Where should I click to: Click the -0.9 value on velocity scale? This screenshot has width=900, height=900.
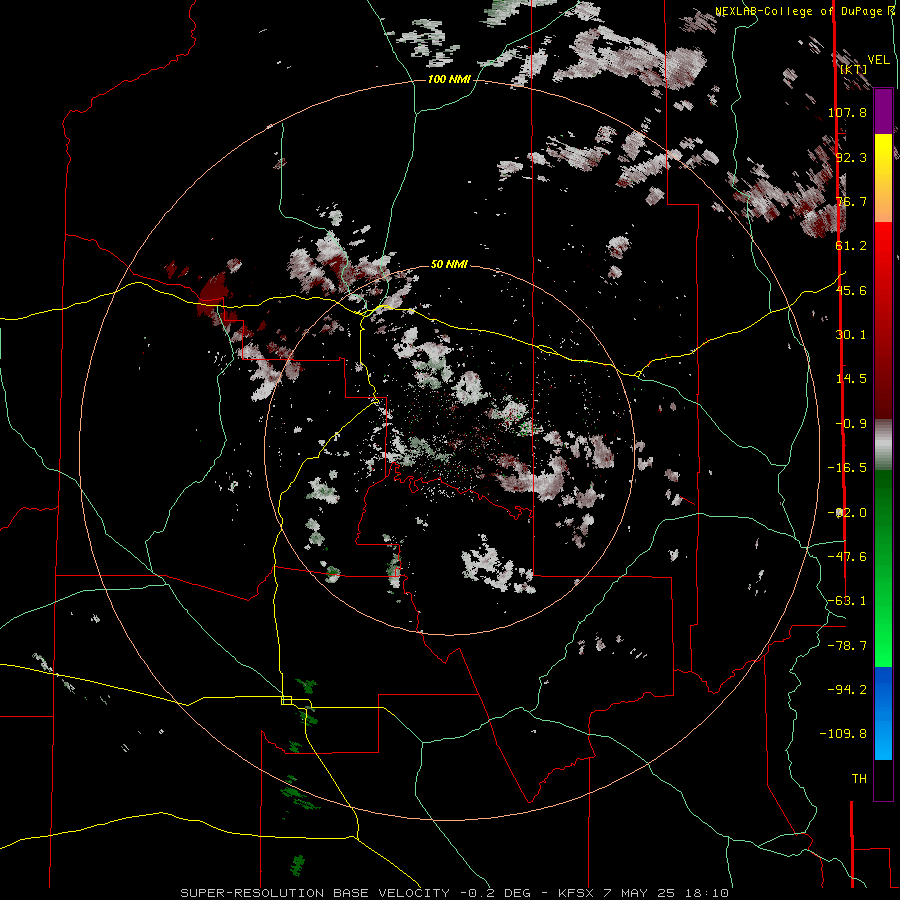click(851, 424)
